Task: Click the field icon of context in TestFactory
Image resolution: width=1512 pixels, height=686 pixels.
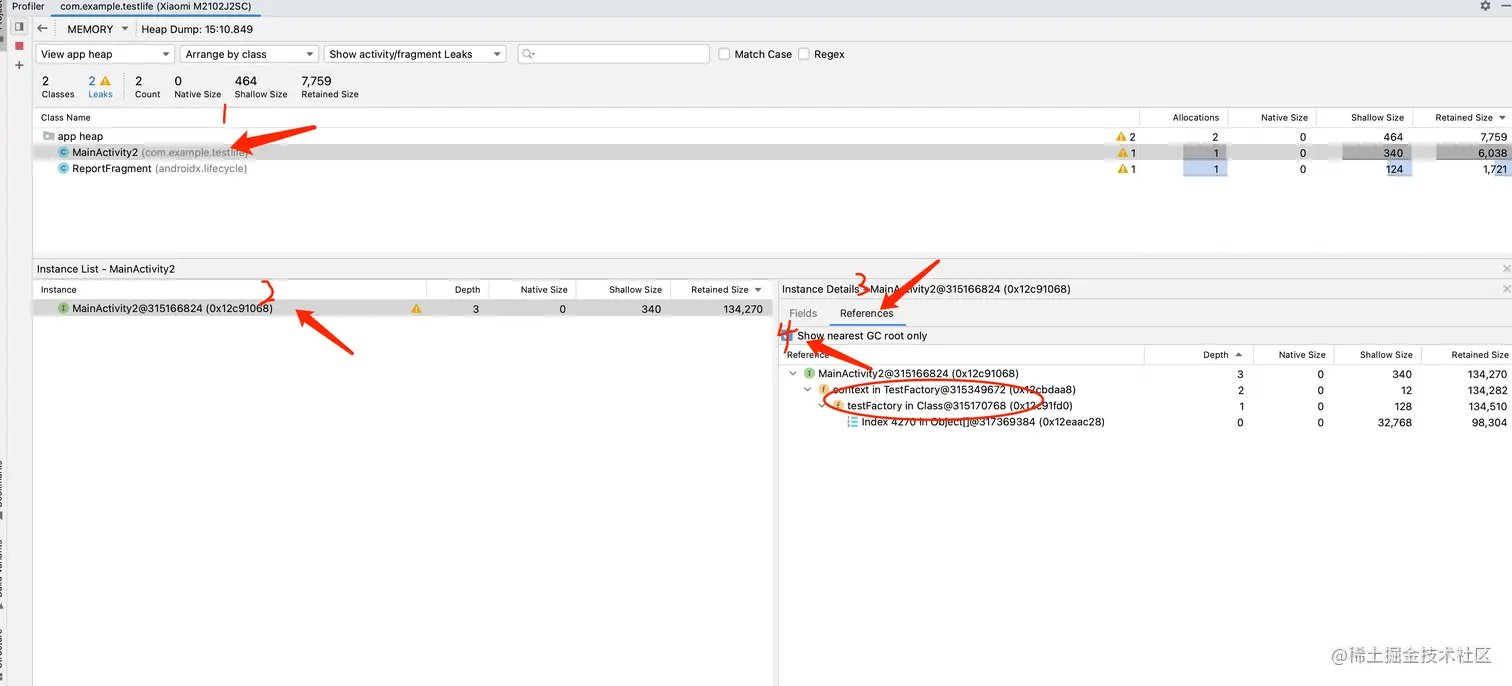Action: [x=824, y=390]
